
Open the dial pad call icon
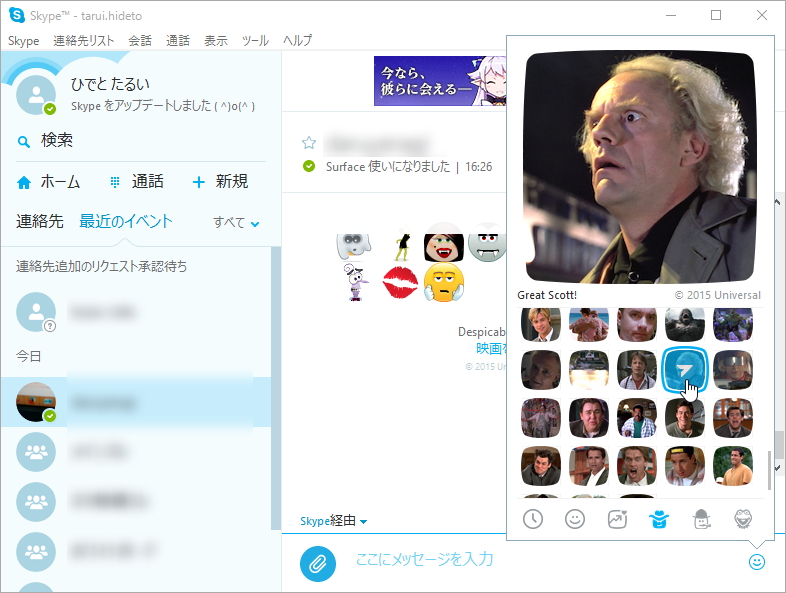(115, 182)
